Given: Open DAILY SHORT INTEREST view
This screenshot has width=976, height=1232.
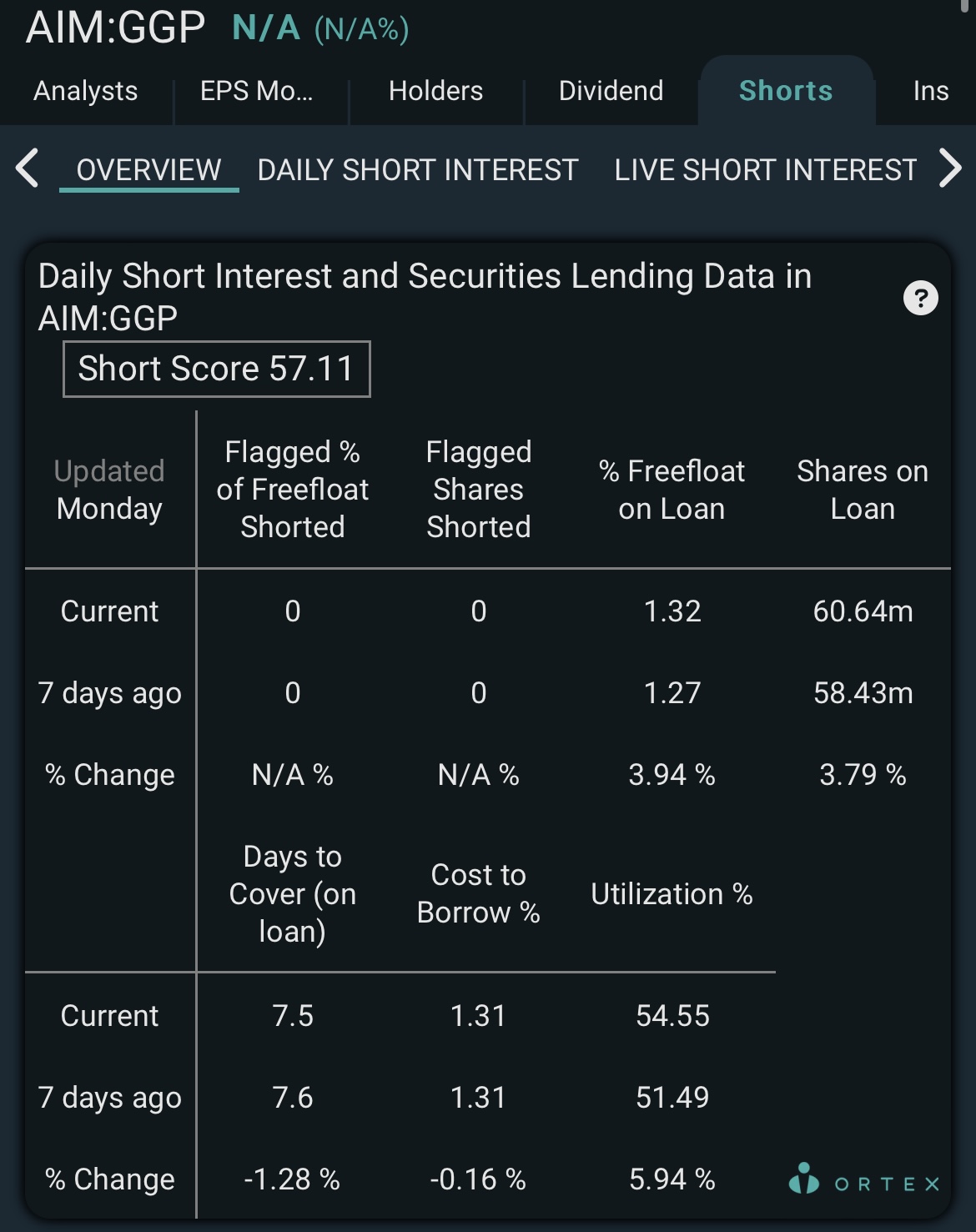Looking at the screenshot, I should point(418,170).
